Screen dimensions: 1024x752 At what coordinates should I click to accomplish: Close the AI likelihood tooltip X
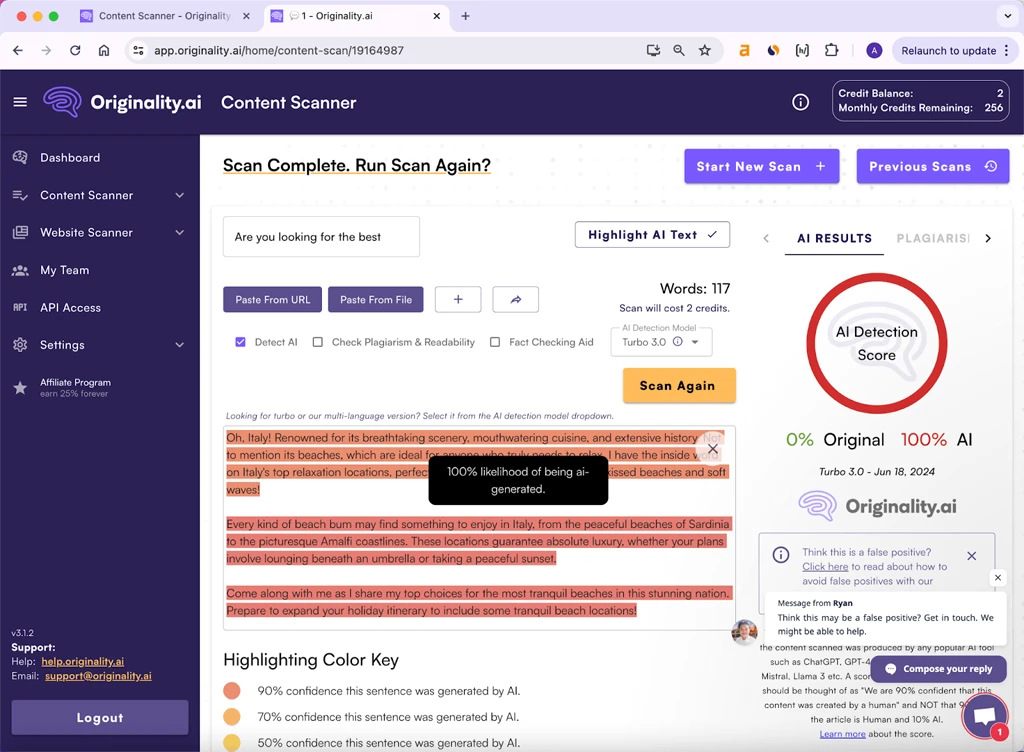pyautogui.click(x=713, y=449)
